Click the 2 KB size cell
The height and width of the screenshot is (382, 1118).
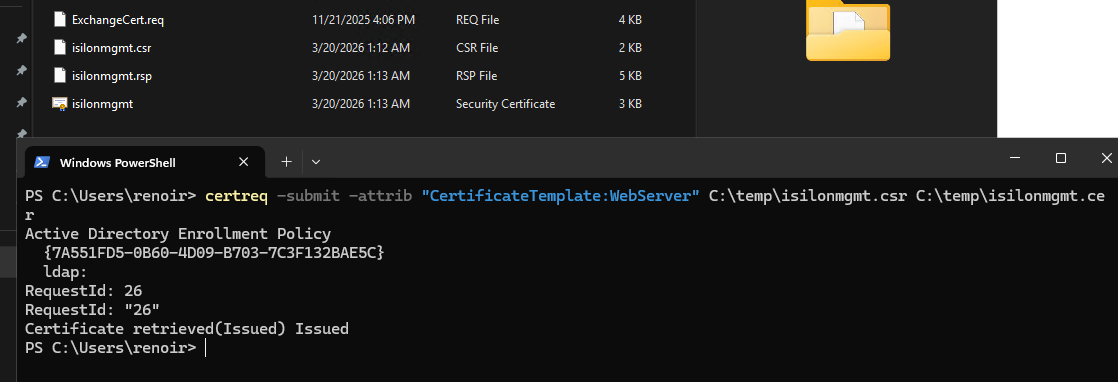630,48
